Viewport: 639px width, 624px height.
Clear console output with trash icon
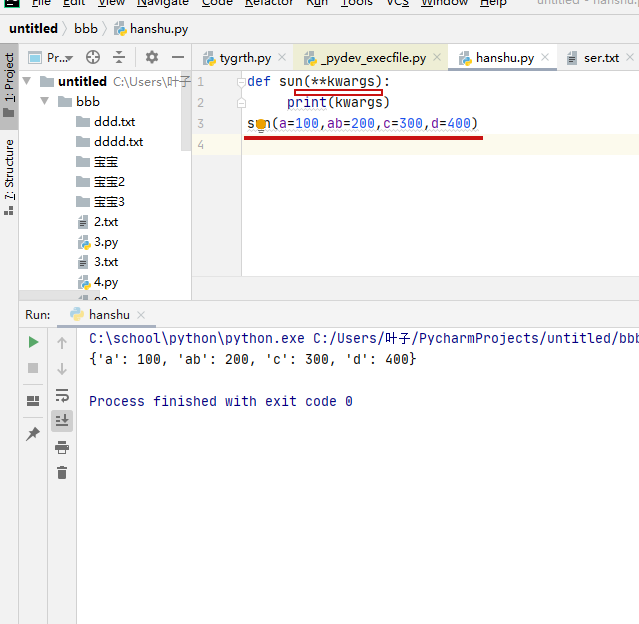[62, 473]
